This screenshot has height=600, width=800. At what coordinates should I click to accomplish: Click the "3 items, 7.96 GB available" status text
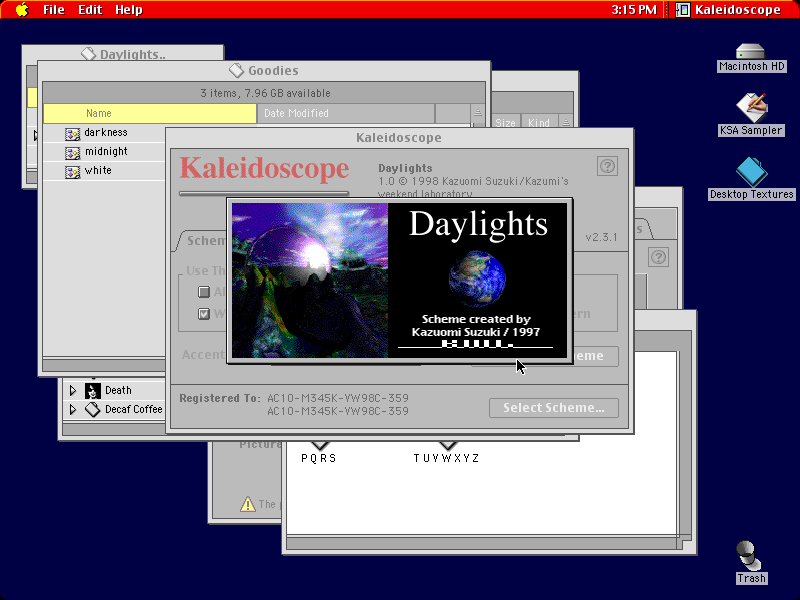pyautogui.click(x=265, y=93)
